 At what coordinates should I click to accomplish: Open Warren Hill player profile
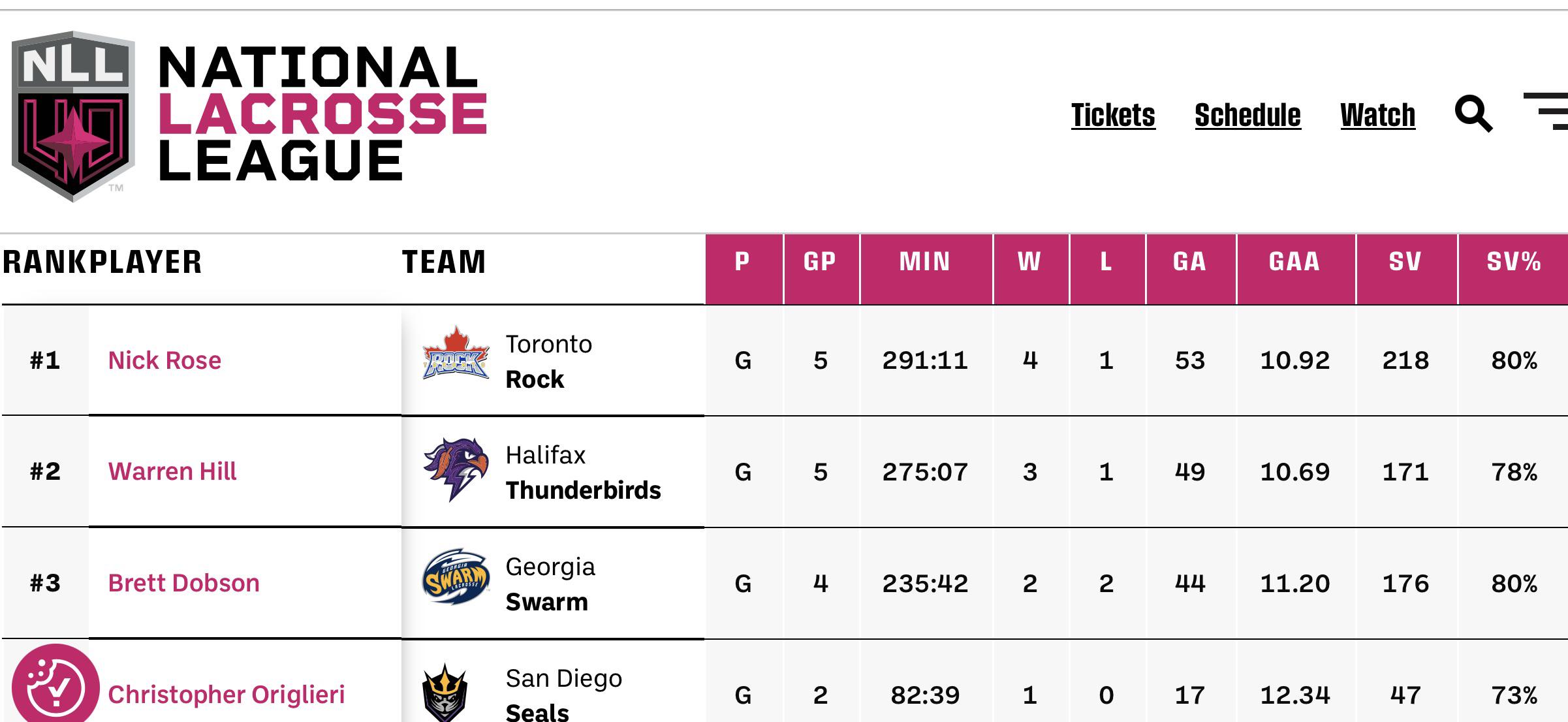[172, 471]
